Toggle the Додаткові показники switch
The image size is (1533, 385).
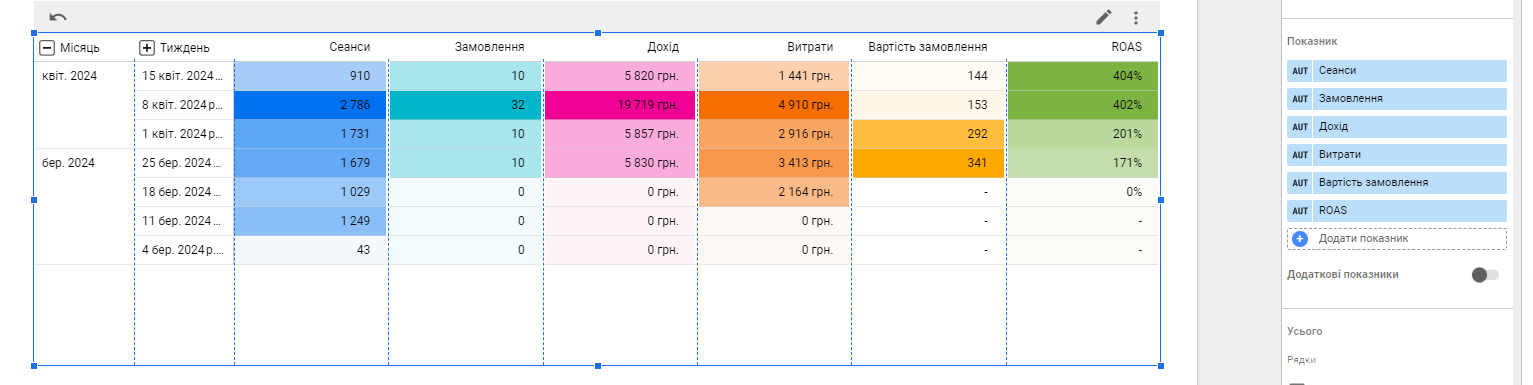coord(1485,275)
